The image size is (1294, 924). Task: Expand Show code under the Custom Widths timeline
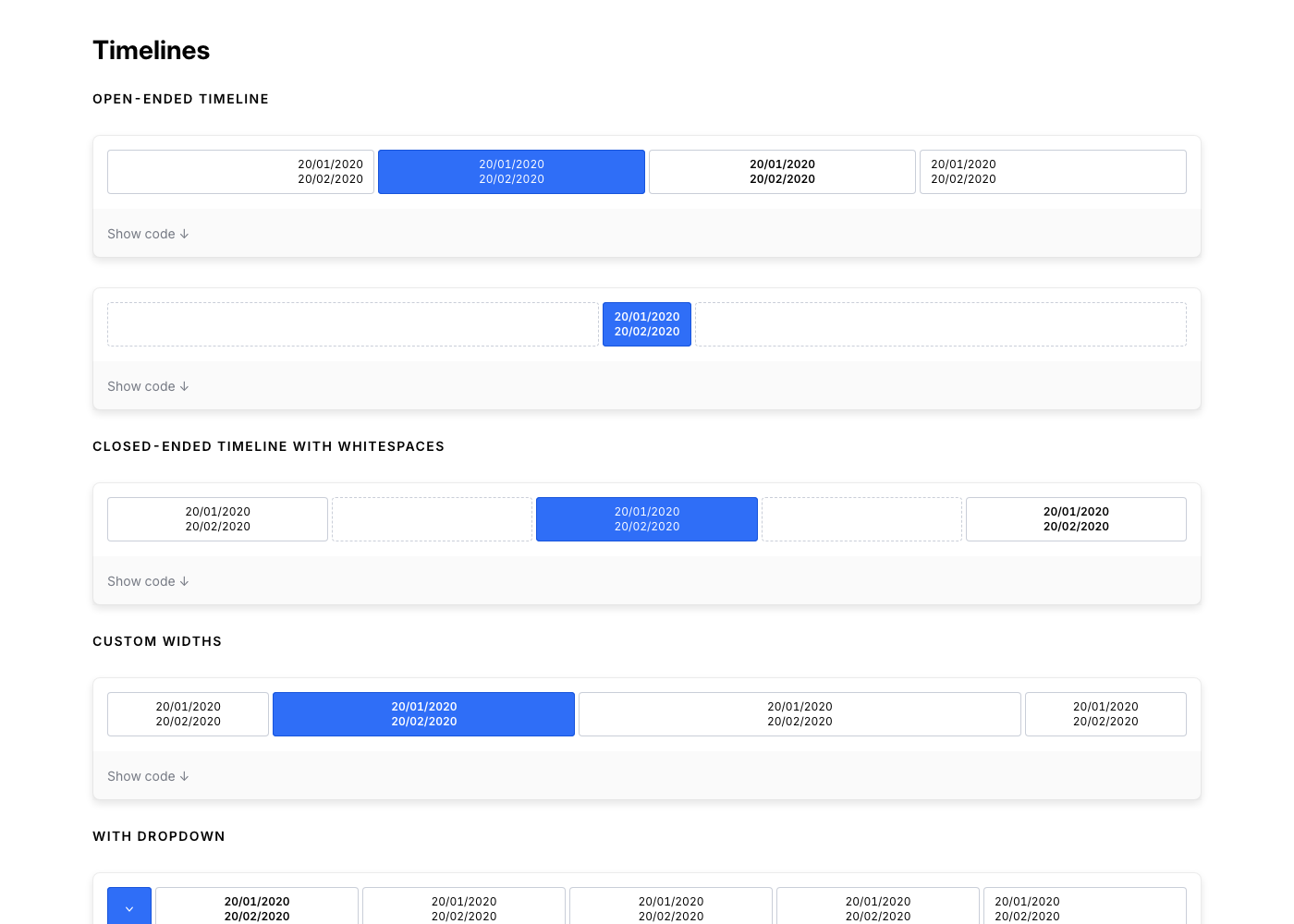click(148, 776)
